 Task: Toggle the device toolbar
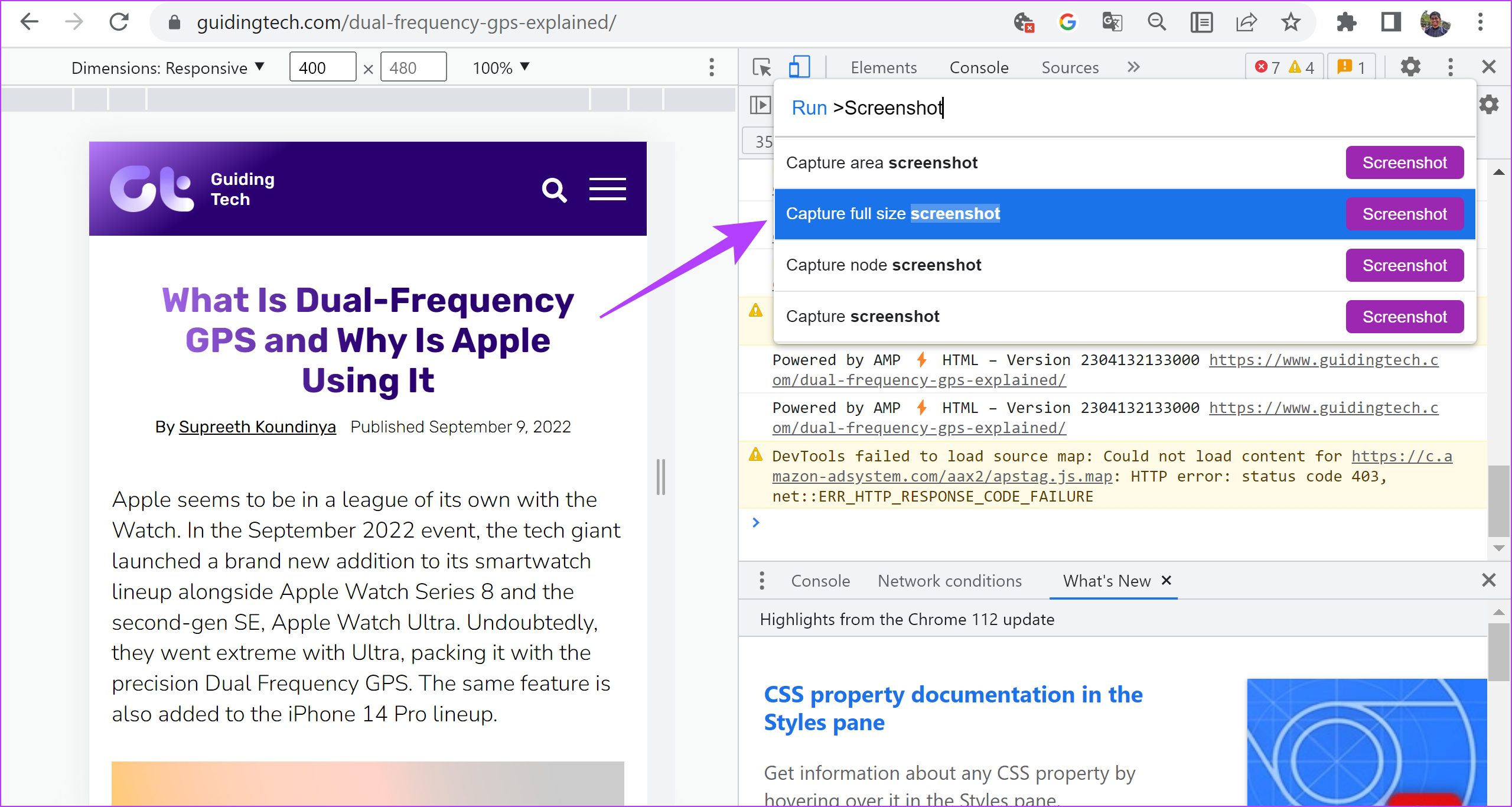[x=799, y=67]
